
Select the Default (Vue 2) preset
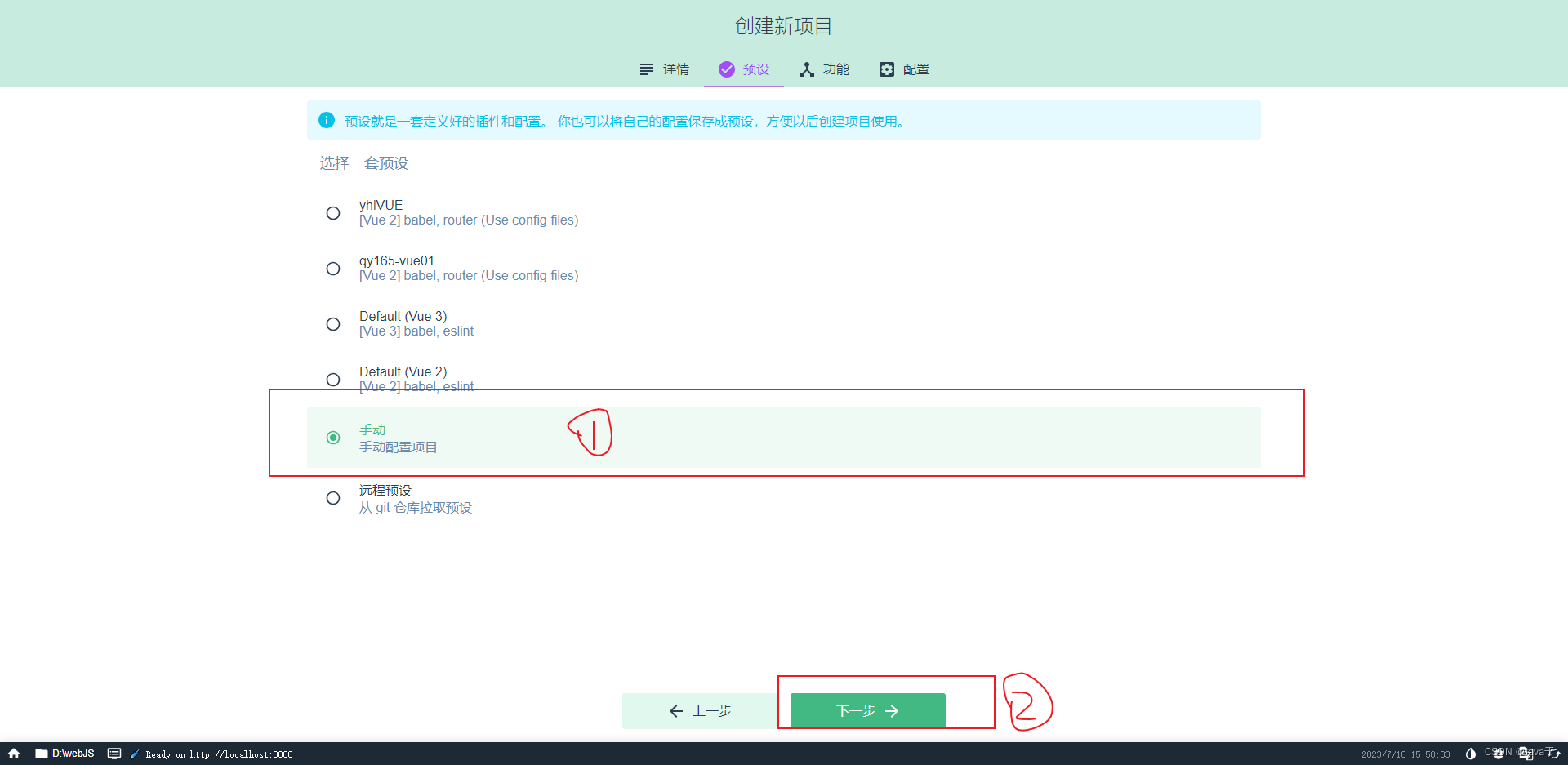(332, 379)
